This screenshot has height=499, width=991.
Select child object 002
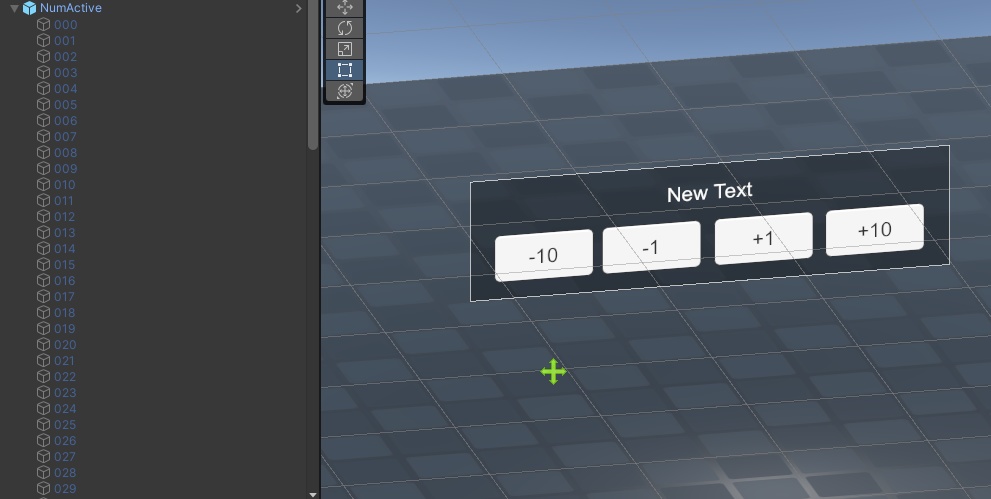point(66,57)
